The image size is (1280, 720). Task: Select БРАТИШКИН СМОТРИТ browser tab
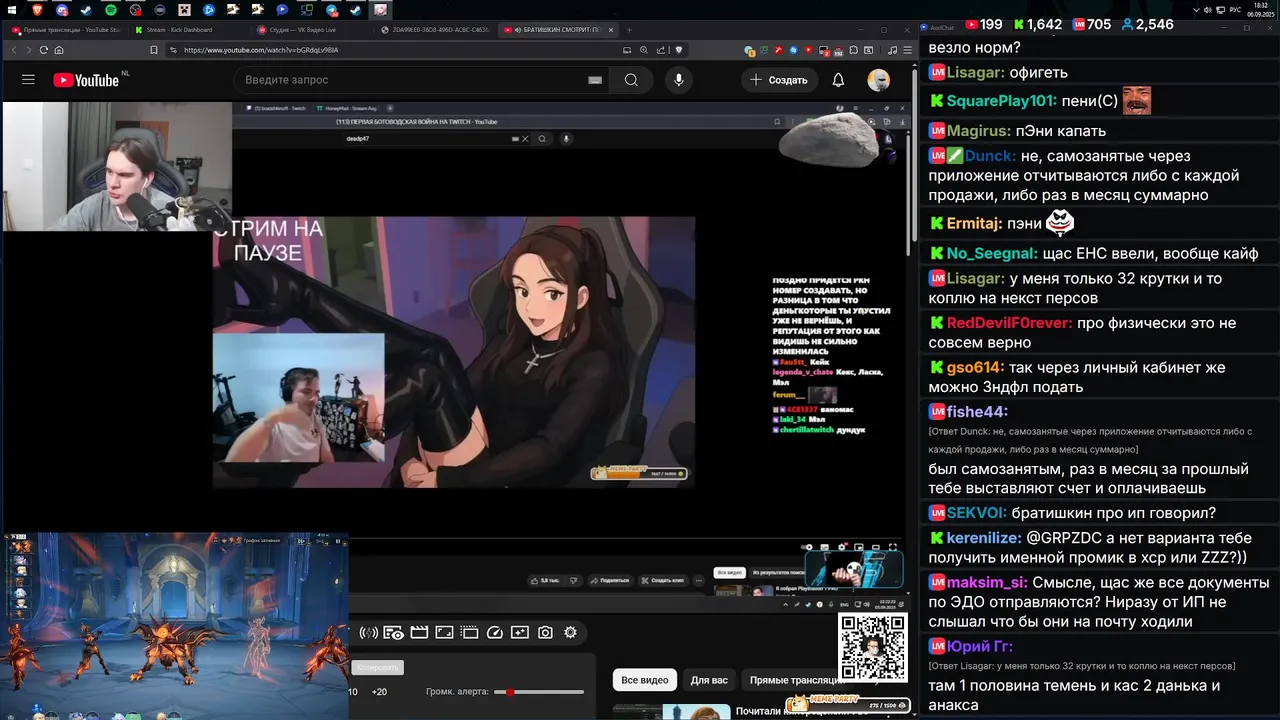click(558, 30)
